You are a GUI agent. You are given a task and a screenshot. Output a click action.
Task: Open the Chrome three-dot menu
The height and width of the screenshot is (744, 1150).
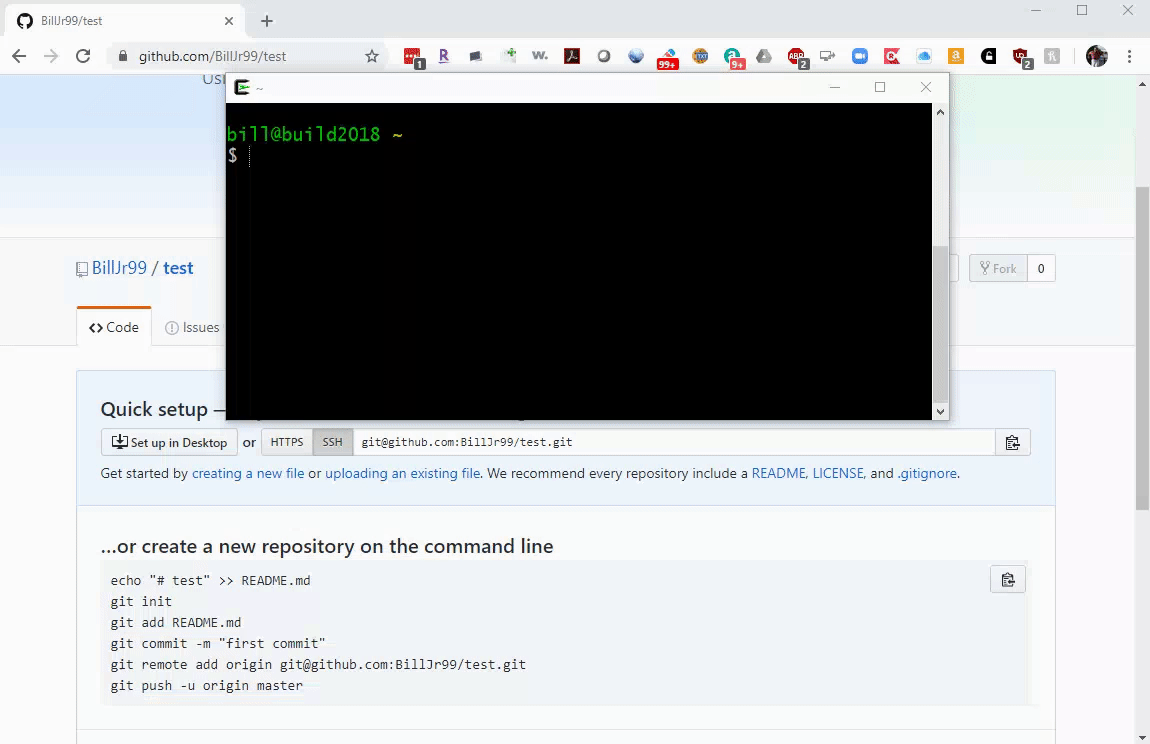point(1129,56)
